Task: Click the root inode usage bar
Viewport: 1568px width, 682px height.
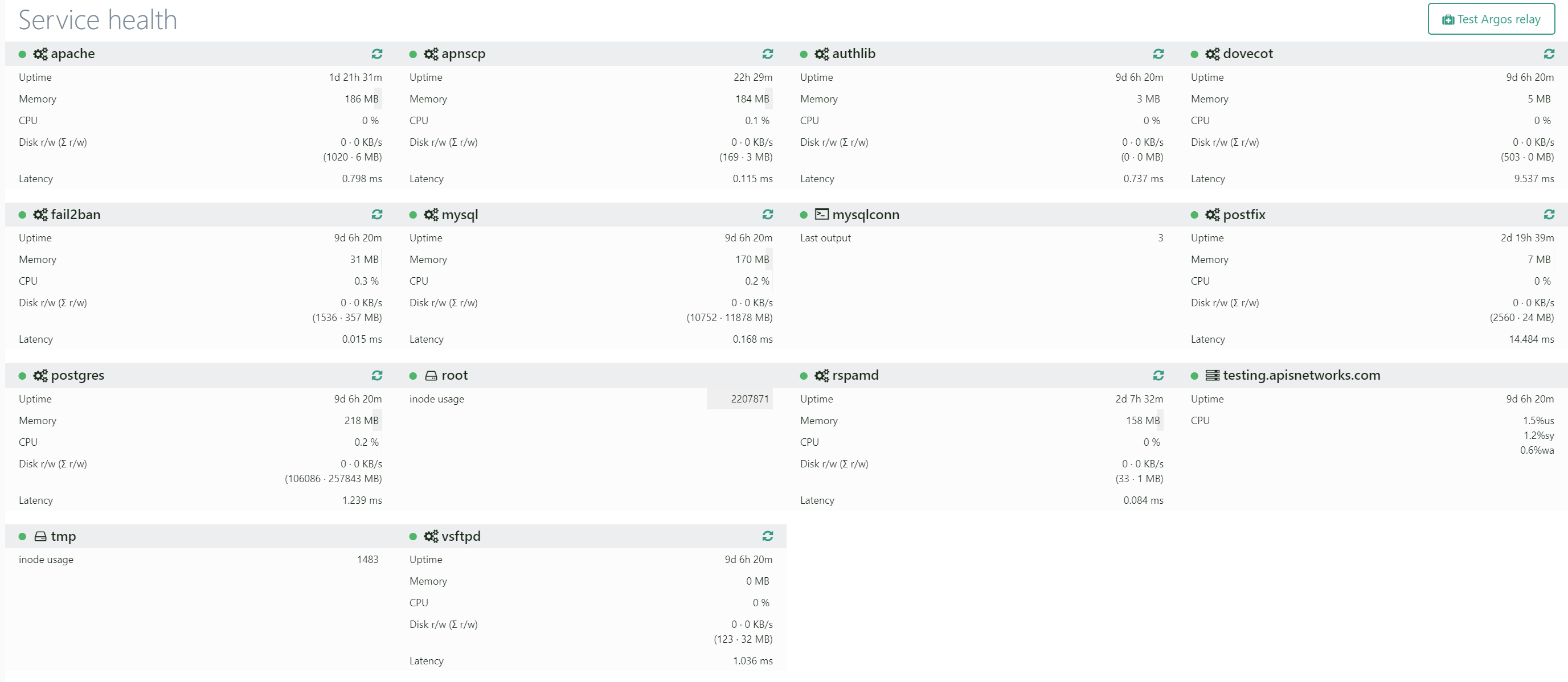Action: point(739,399)
